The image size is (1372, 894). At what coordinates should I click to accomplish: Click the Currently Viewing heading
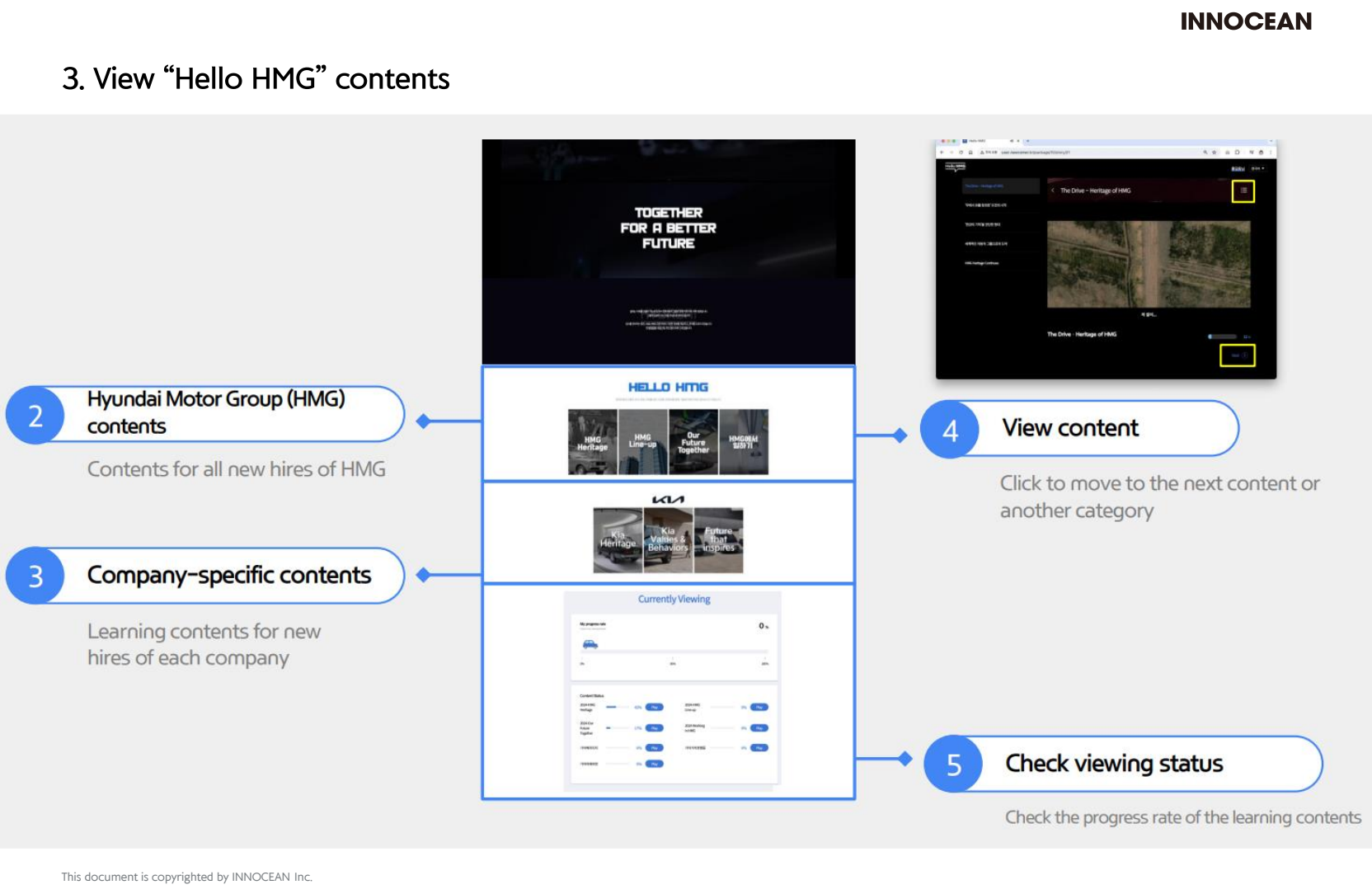coord(674,600)
